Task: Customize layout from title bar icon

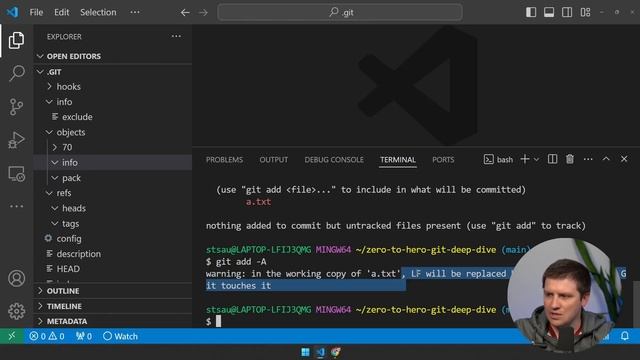Action: pyautogui.click(x=585, y=12)
